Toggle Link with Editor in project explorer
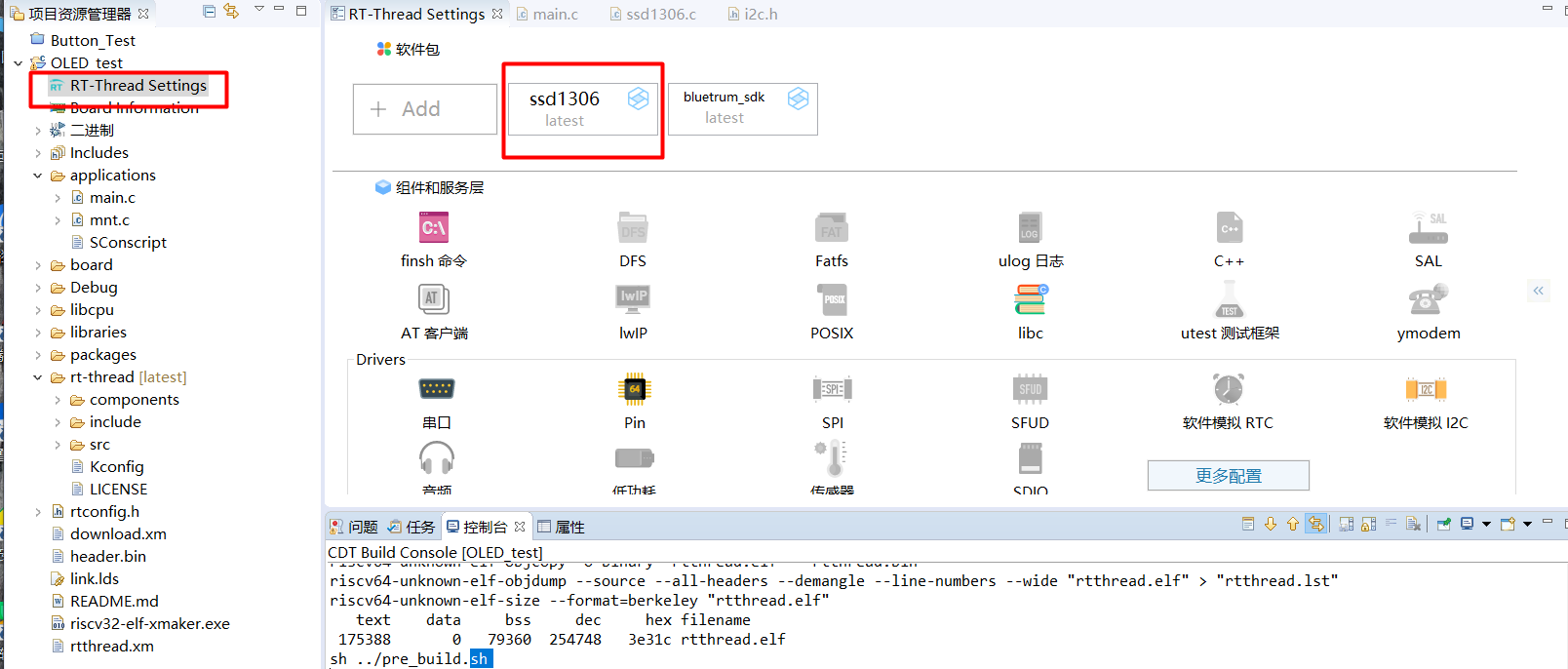 click(231, 11)
